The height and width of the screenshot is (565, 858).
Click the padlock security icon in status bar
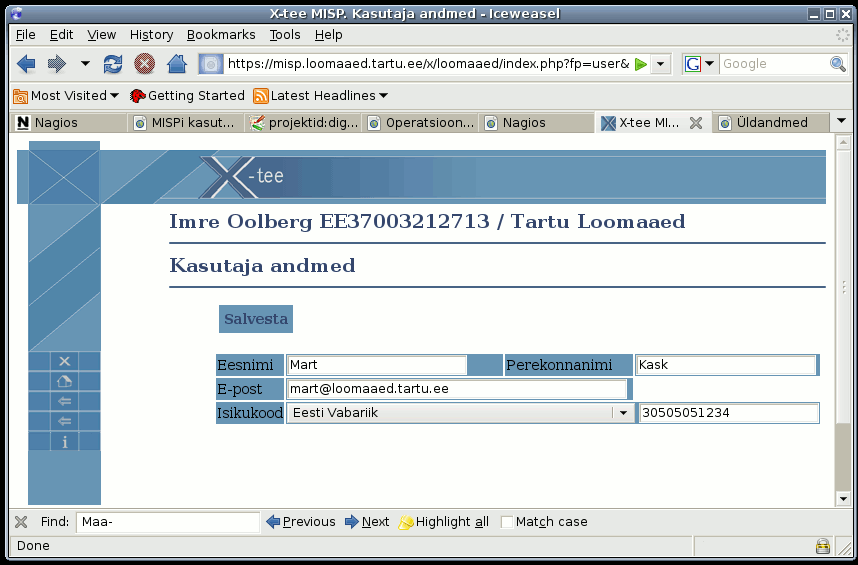[x=822, y=546]
